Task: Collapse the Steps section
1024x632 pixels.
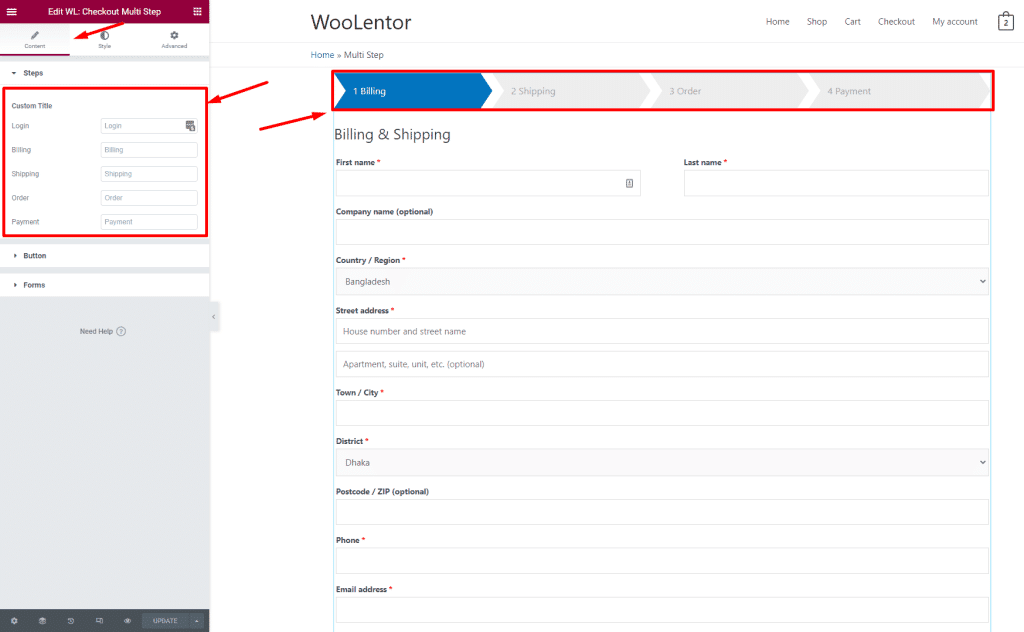Action: (32, 73)
